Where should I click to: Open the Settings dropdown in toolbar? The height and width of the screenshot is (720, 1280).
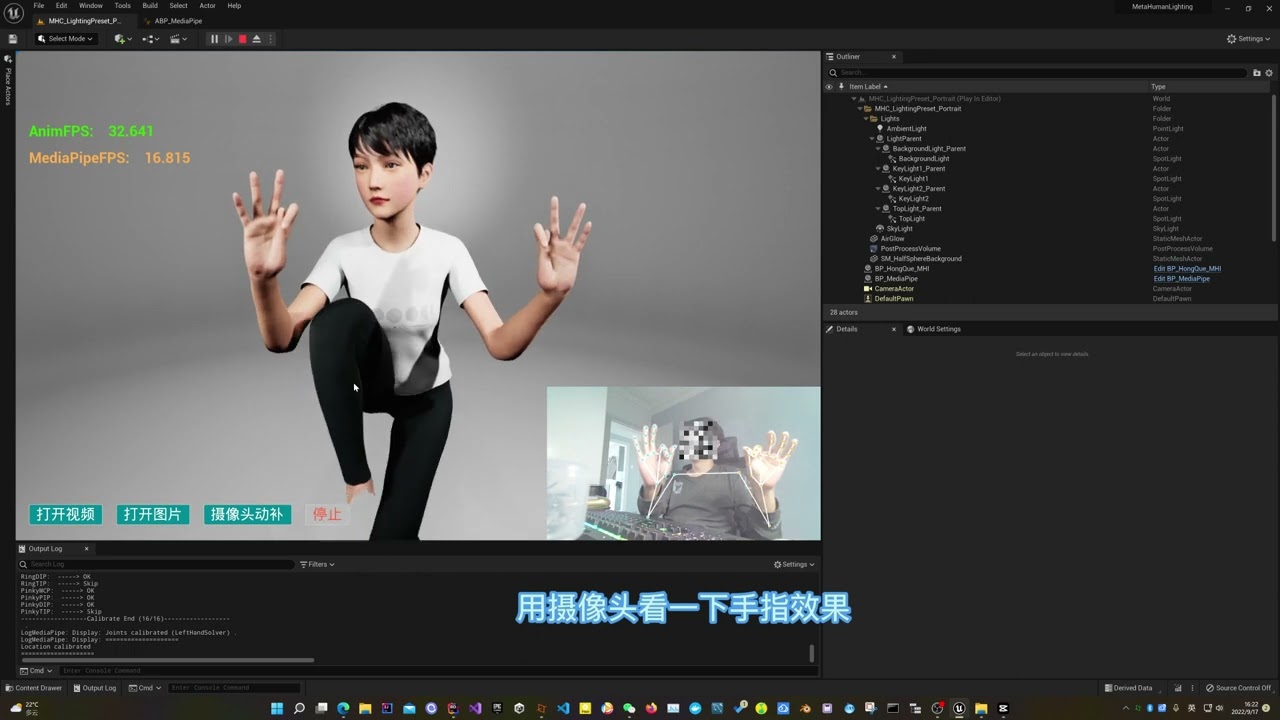[1249, 39]
